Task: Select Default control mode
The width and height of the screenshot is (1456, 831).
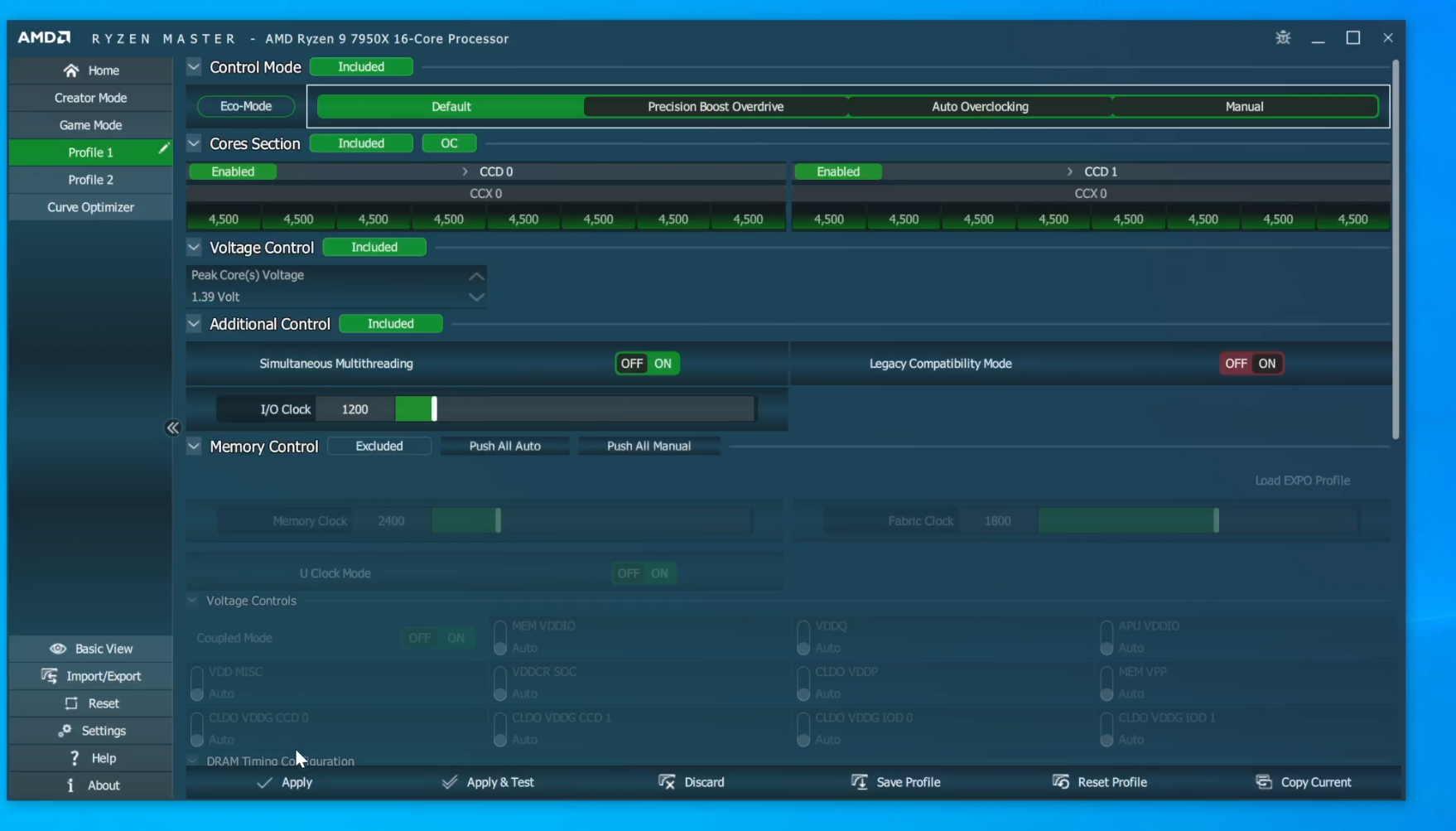Action: (451, 106)
